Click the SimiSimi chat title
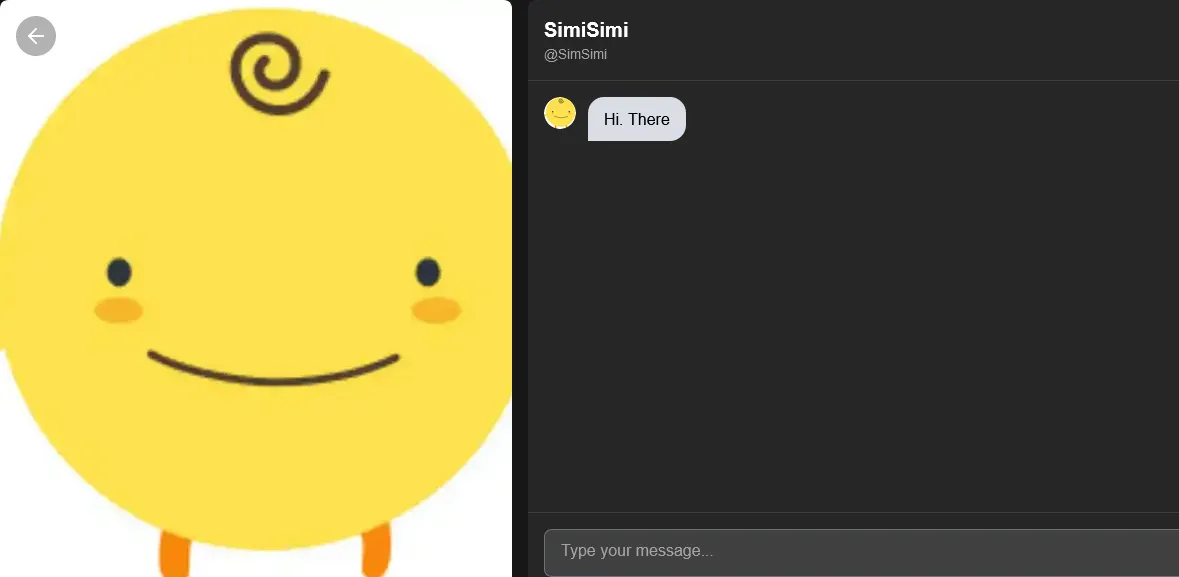The image size is (1179, 577). point(586,30)
